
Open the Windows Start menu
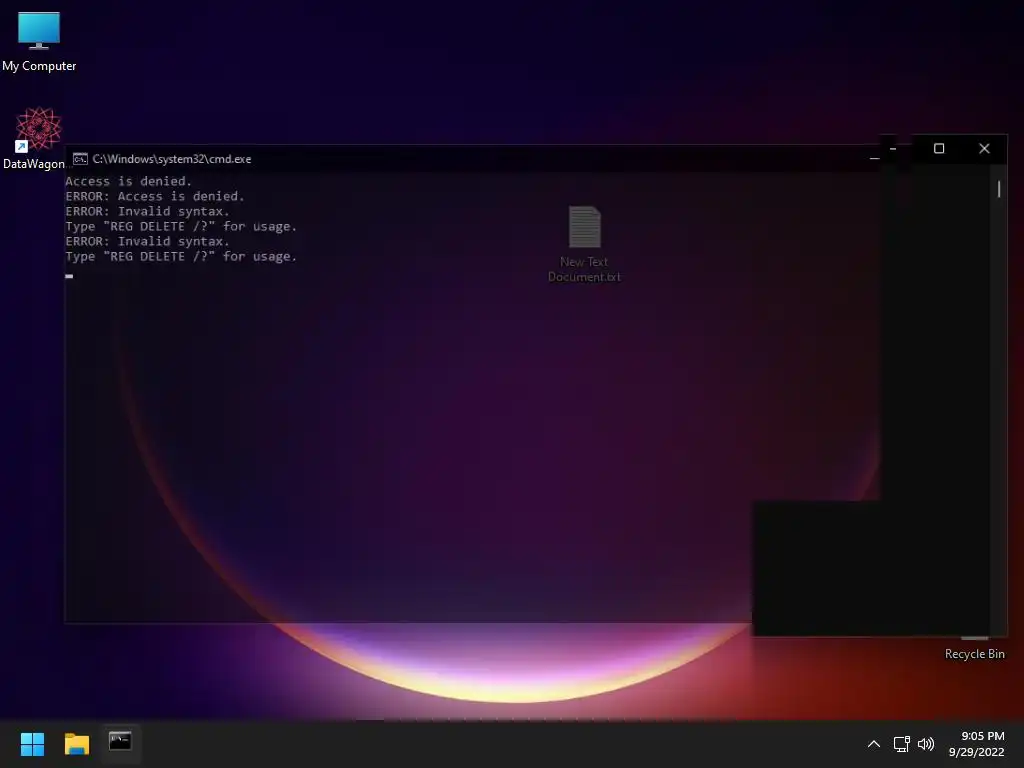click(x=32, y=744)
